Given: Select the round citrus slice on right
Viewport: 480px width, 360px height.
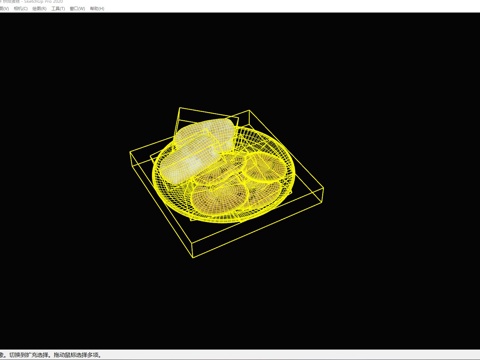Looking at the screenshot, I should click(x=265, y=167).
